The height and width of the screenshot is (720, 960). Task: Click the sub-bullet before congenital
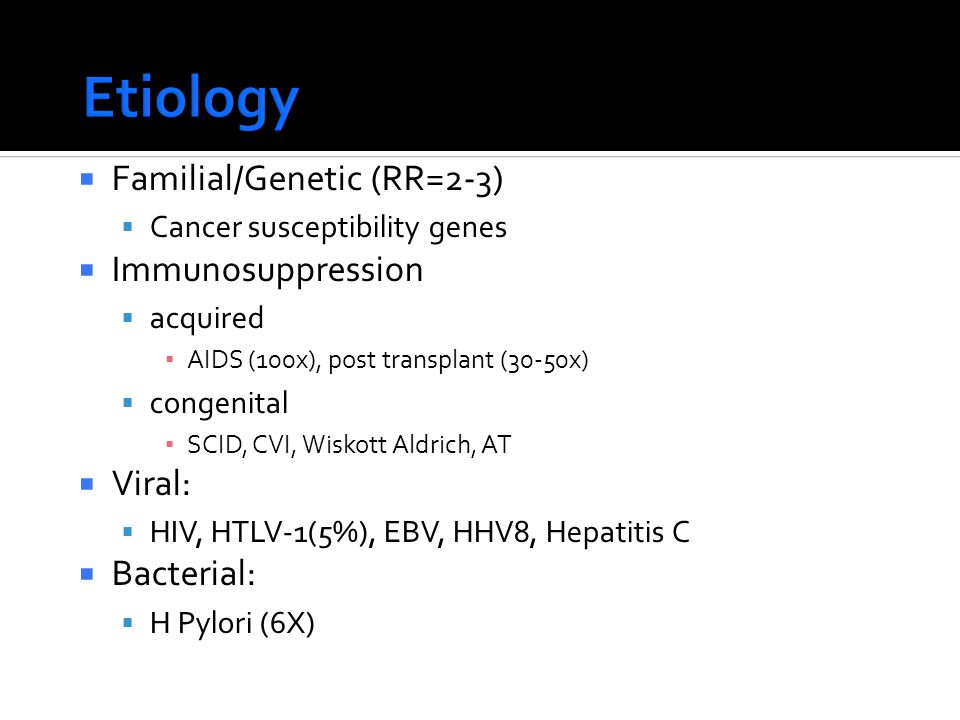pos(127,403)
